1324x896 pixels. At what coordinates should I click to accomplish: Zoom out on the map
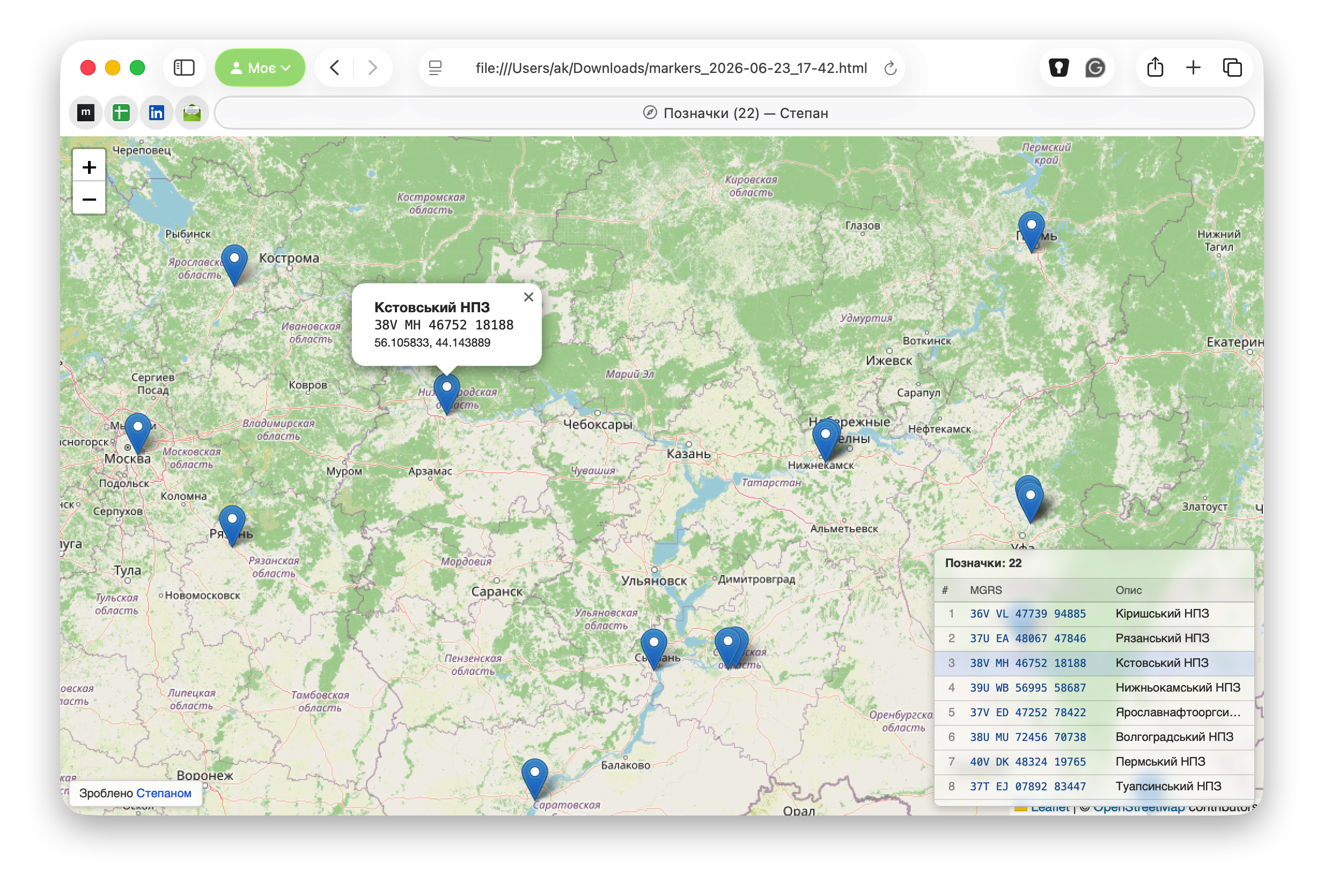[x=89, y=199]
